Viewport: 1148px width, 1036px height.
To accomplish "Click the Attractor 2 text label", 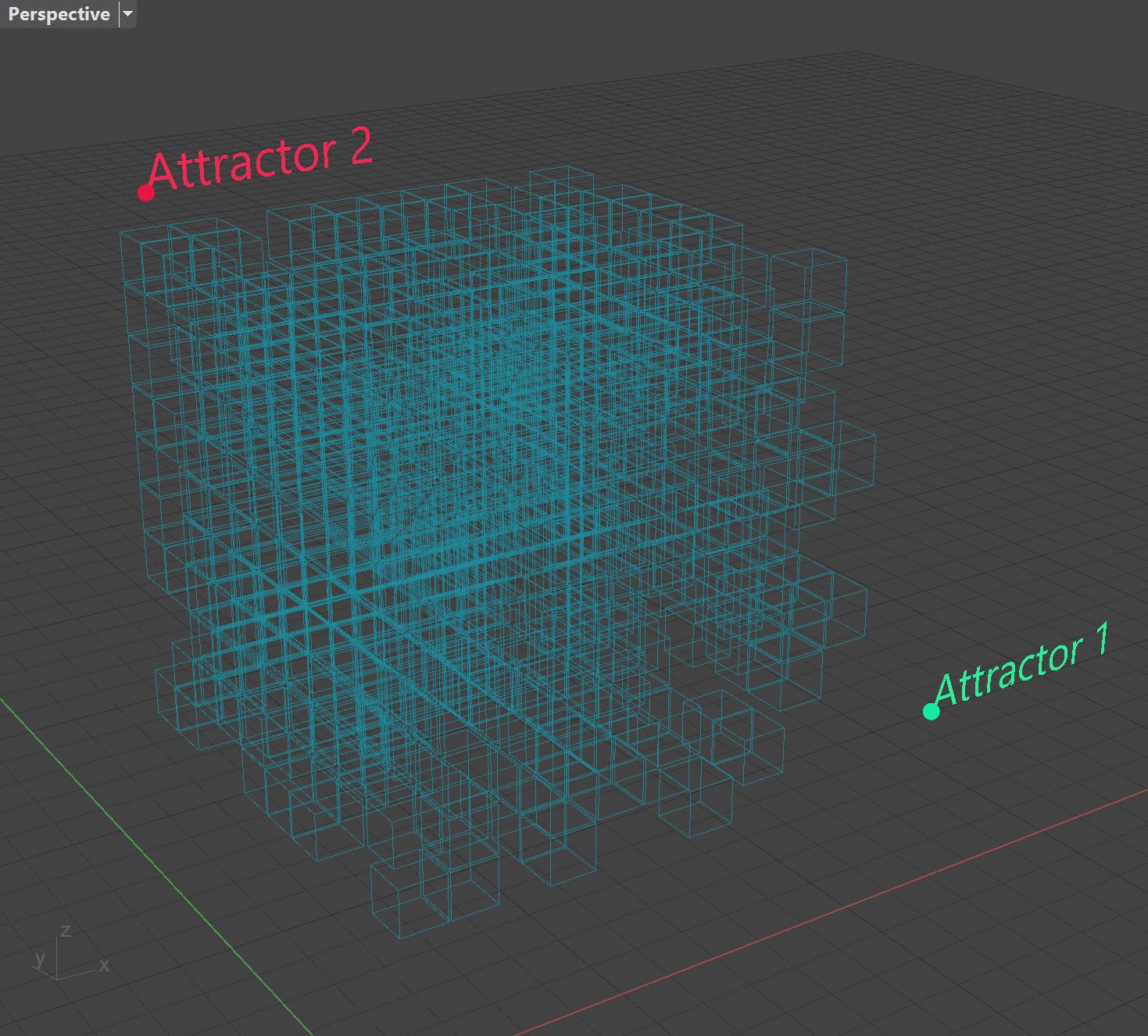I will click(x=260, y=159).
